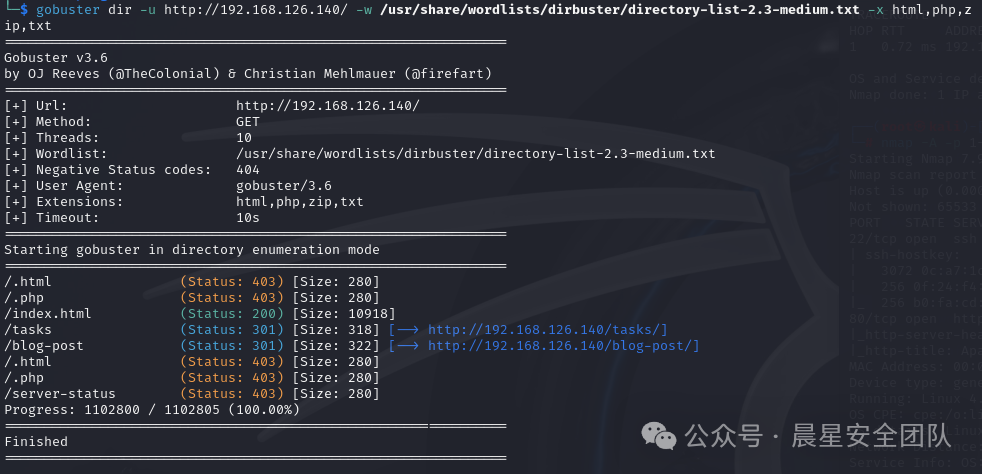Click the 'Gobuster v3.6' banner text
Screen dimensions: 982x474
point(56,58)
